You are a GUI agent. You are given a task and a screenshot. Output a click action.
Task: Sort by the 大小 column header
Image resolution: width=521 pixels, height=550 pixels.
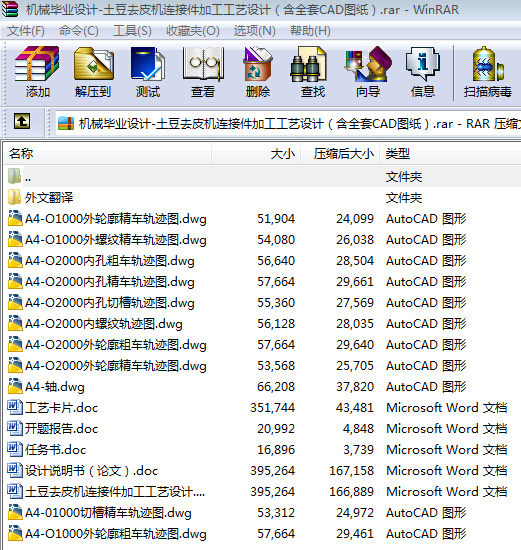[x=256, y=154]
